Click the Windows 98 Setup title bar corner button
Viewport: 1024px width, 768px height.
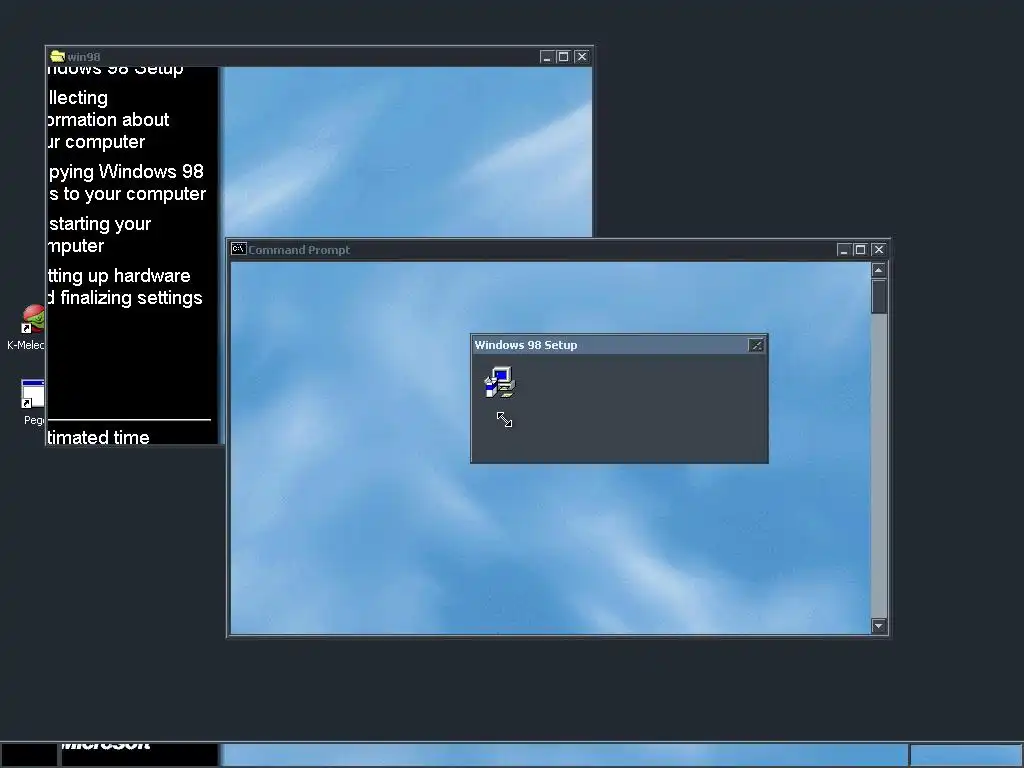(x=756, y=345)
